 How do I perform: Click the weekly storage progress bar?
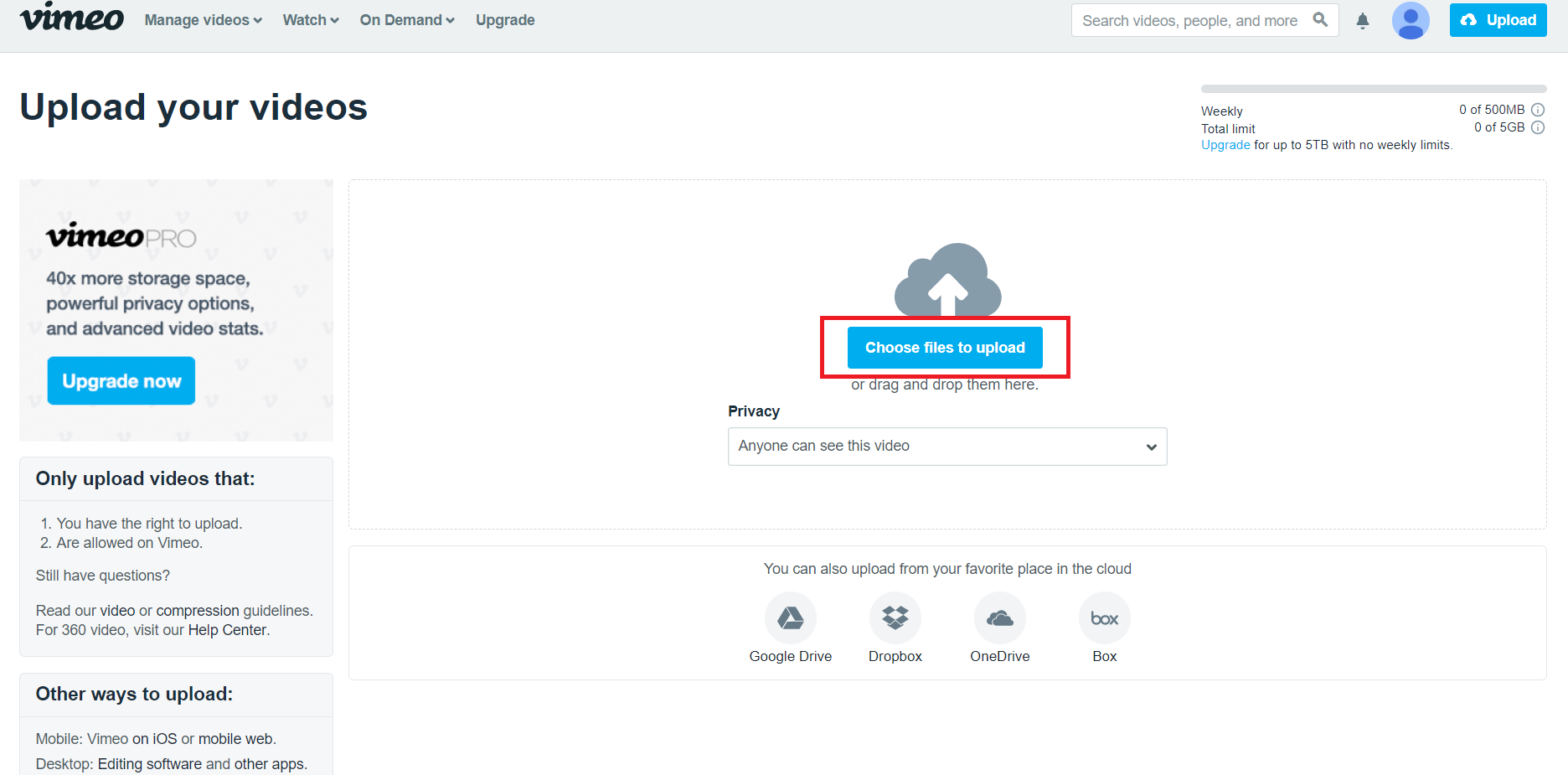(x=1374, y=89)
